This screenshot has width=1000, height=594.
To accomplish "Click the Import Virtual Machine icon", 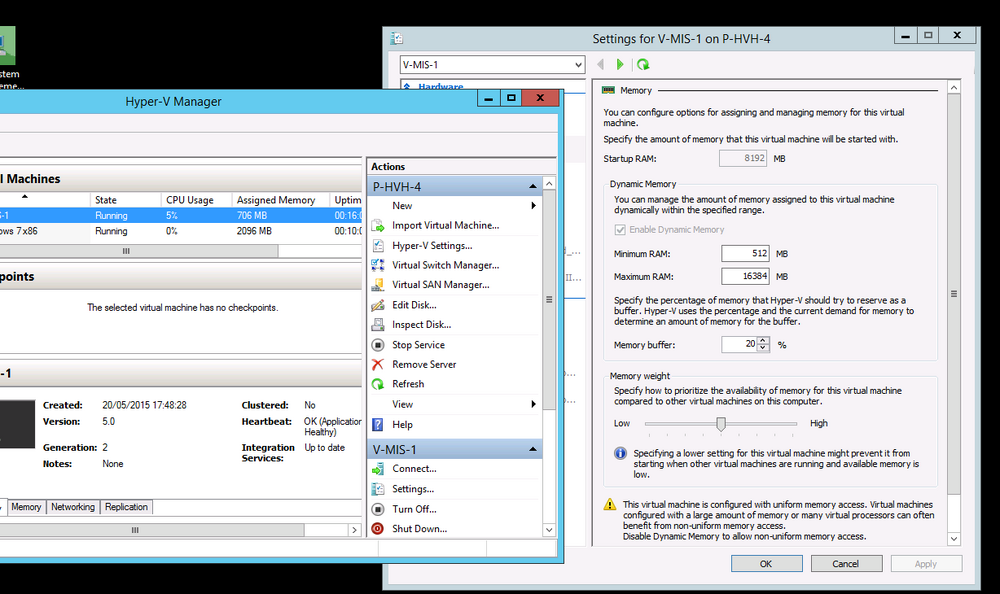I will pyautogui.click(x=378, y=225).
